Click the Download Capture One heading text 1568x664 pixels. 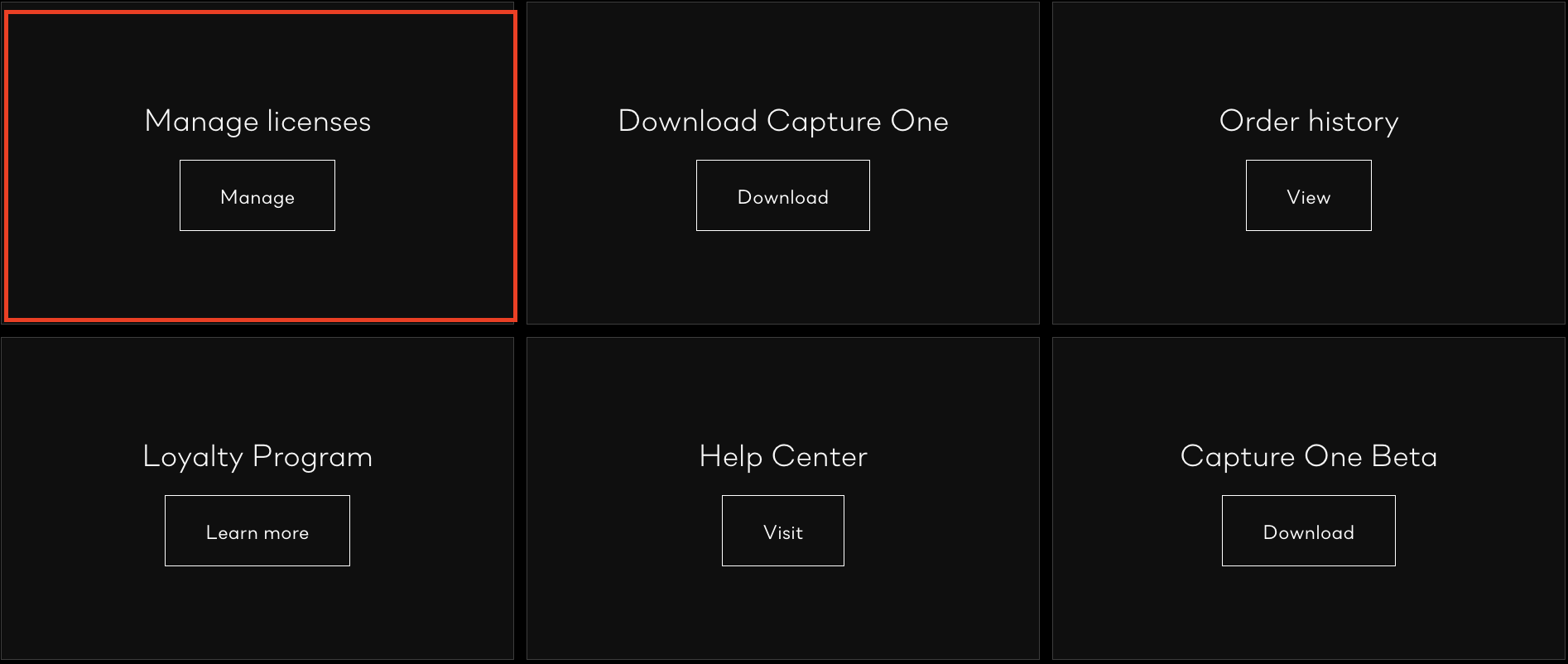coord(783,122)
